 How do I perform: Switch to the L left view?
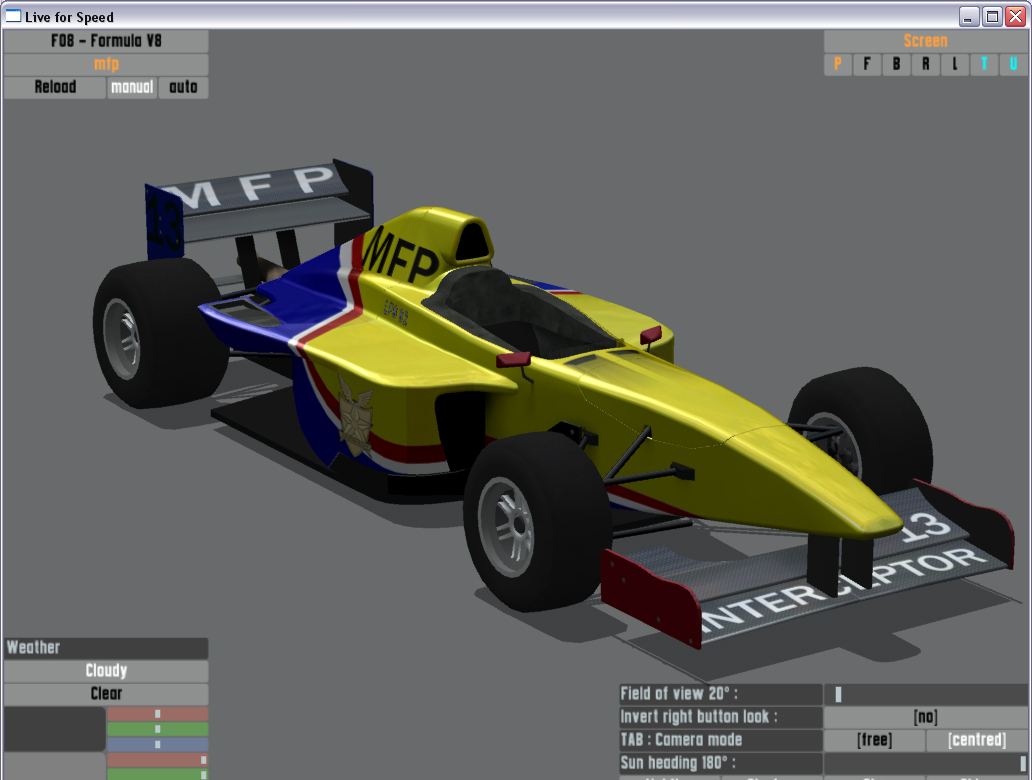955,64
